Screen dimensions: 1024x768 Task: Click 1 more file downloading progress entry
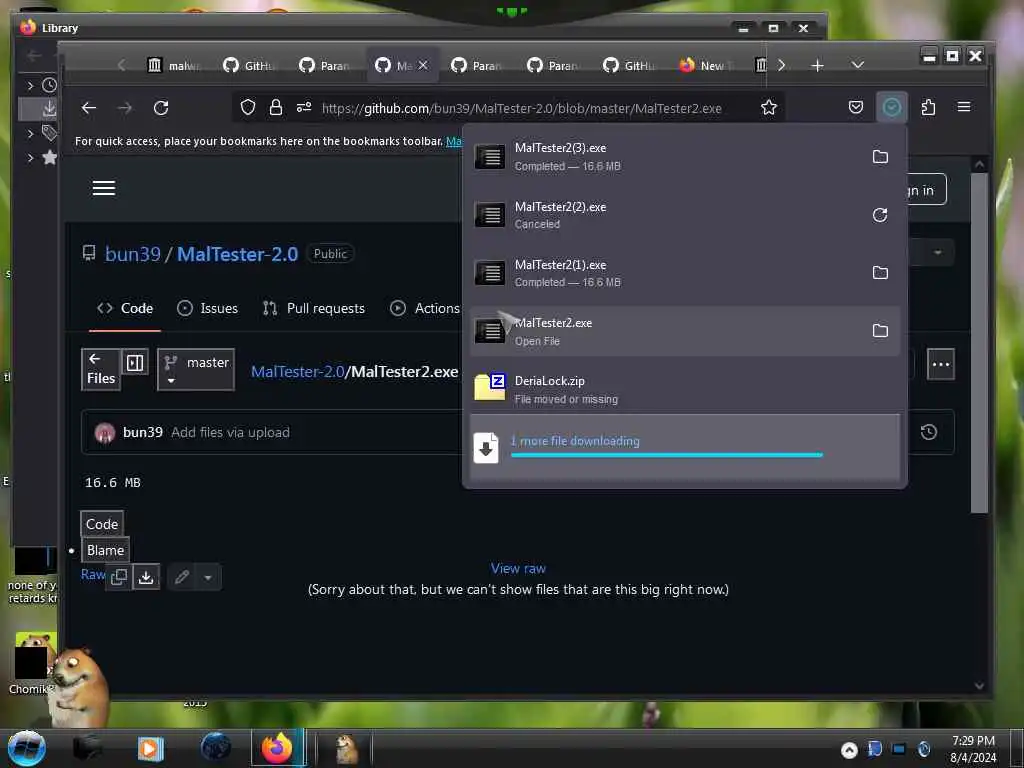[684, 447]
